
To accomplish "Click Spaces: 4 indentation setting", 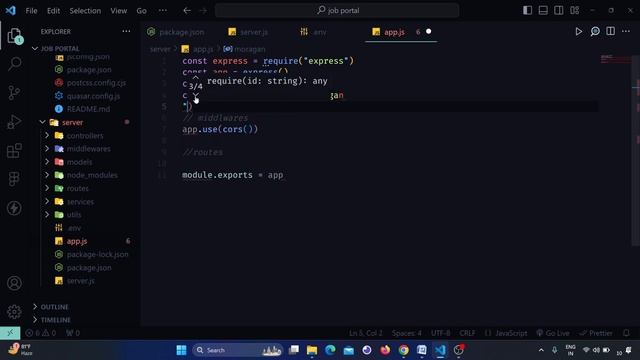I will click(407, 333).
